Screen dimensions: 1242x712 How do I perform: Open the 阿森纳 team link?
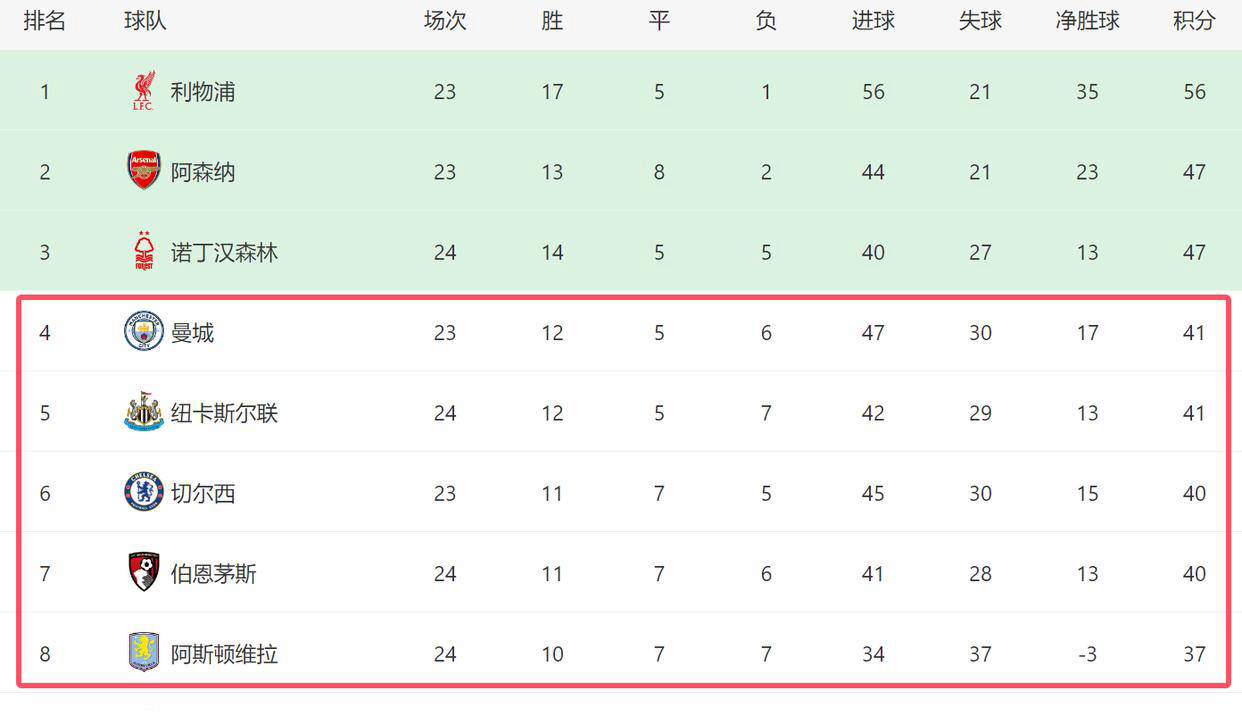(x=203, y=172)
